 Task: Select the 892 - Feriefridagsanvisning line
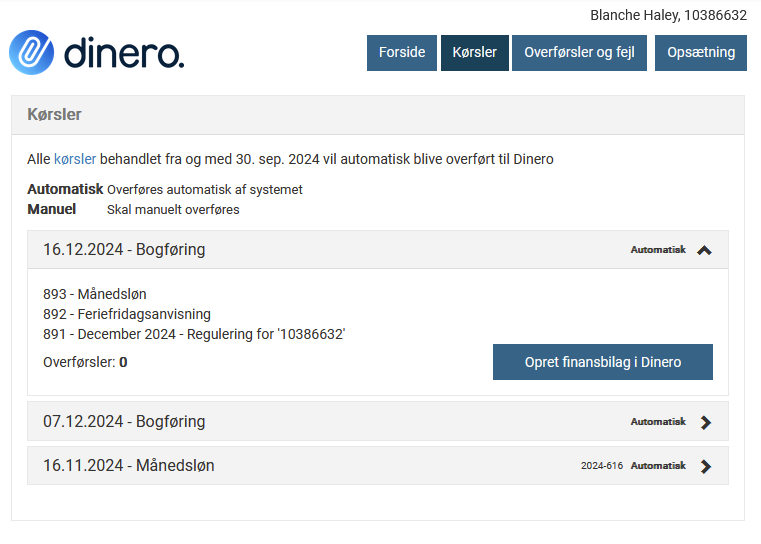tap(127, 314)
